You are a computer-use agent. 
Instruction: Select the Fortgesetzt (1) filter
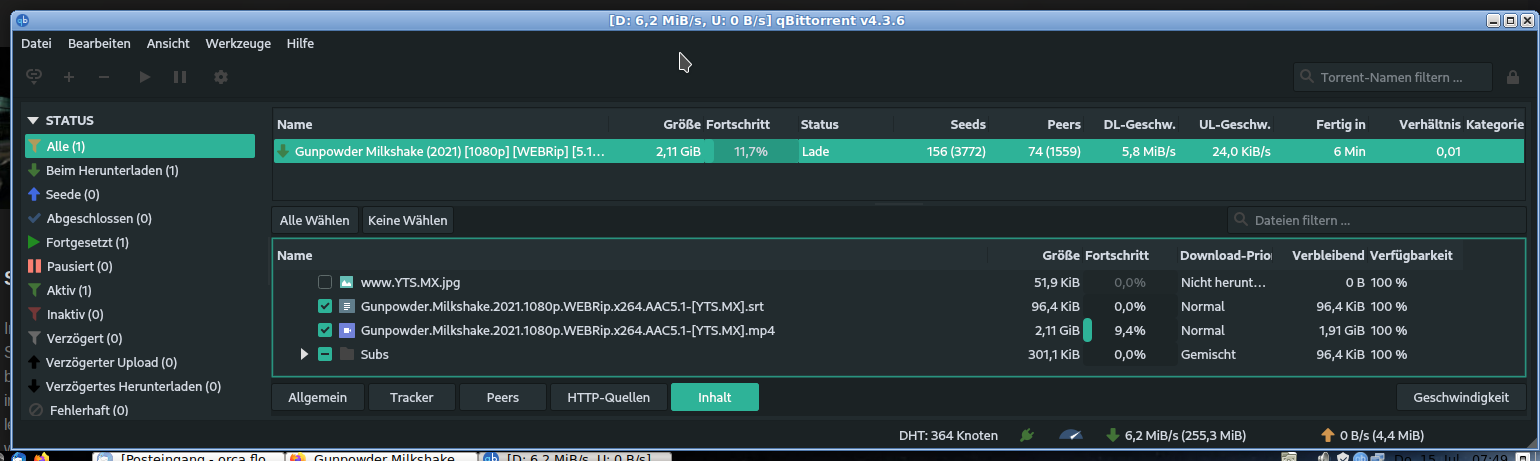click(140, 242)
